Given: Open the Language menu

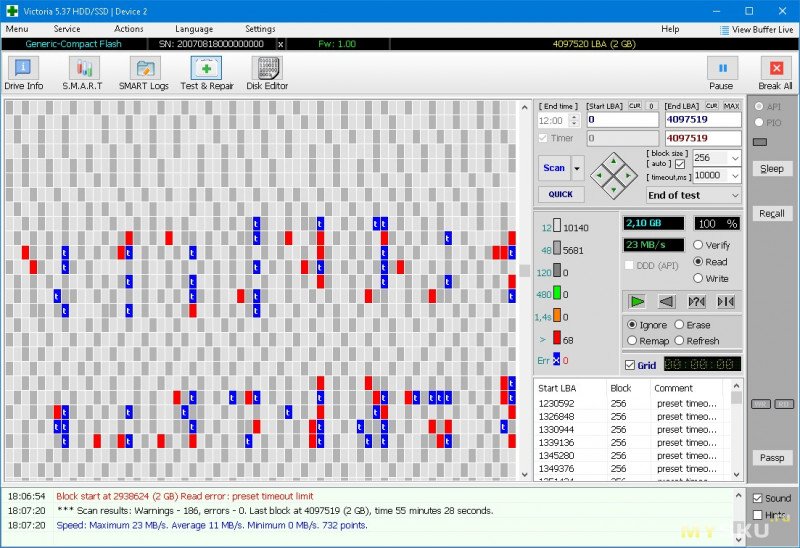Looking at the screenshot, I should tap(193, 29).
